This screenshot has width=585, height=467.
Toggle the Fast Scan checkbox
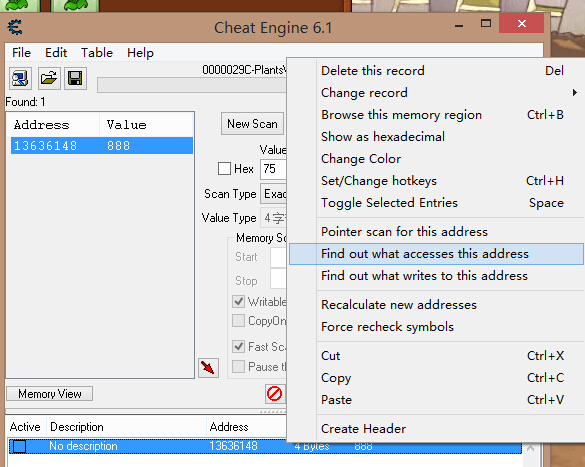click(x=238, y=347)
